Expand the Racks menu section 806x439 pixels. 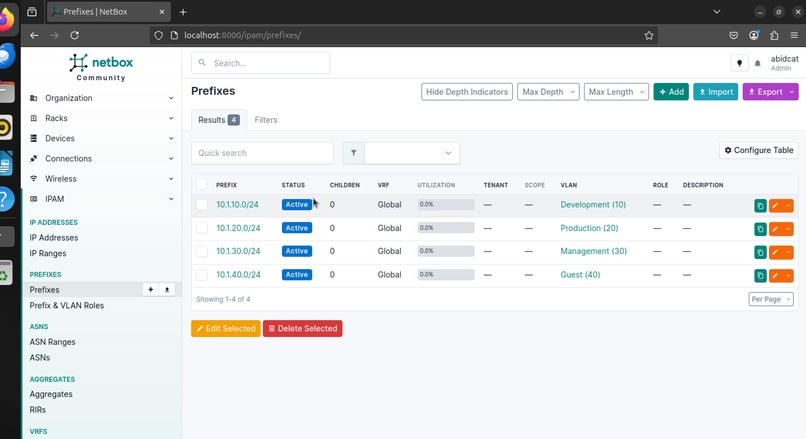(102, 118)
